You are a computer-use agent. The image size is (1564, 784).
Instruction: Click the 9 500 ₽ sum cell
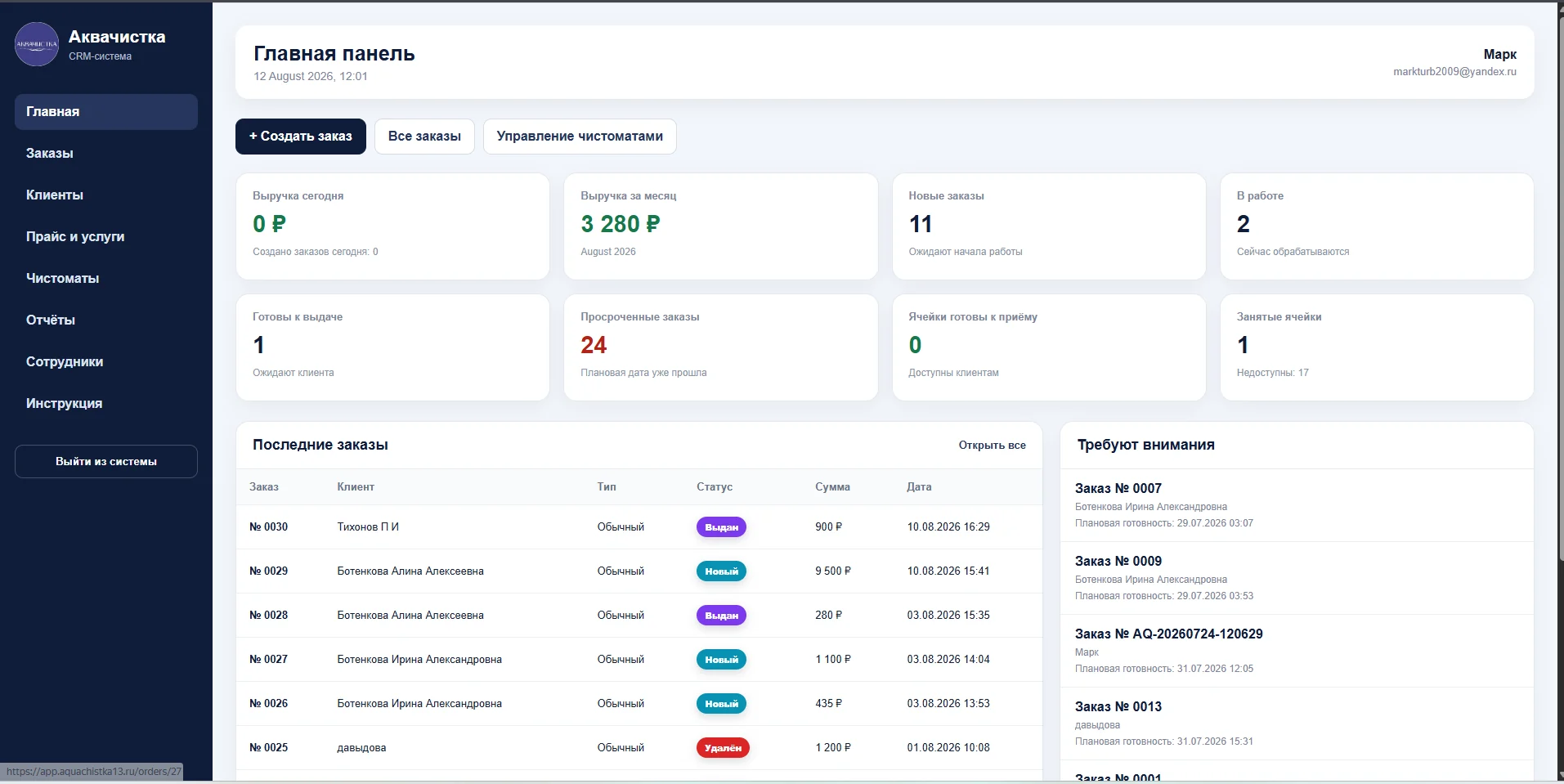click(x=832, y=571)
